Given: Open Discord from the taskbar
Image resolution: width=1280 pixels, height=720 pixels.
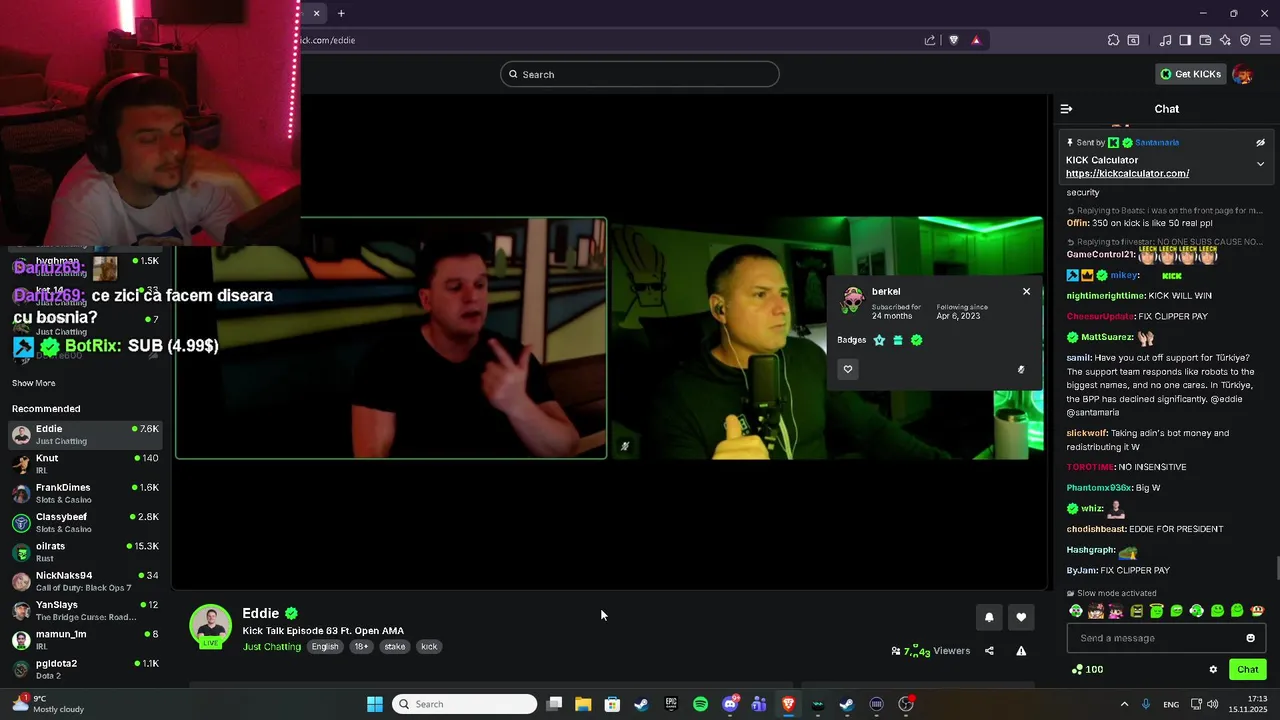Looking at the screenshot, I should click(730, 704).
